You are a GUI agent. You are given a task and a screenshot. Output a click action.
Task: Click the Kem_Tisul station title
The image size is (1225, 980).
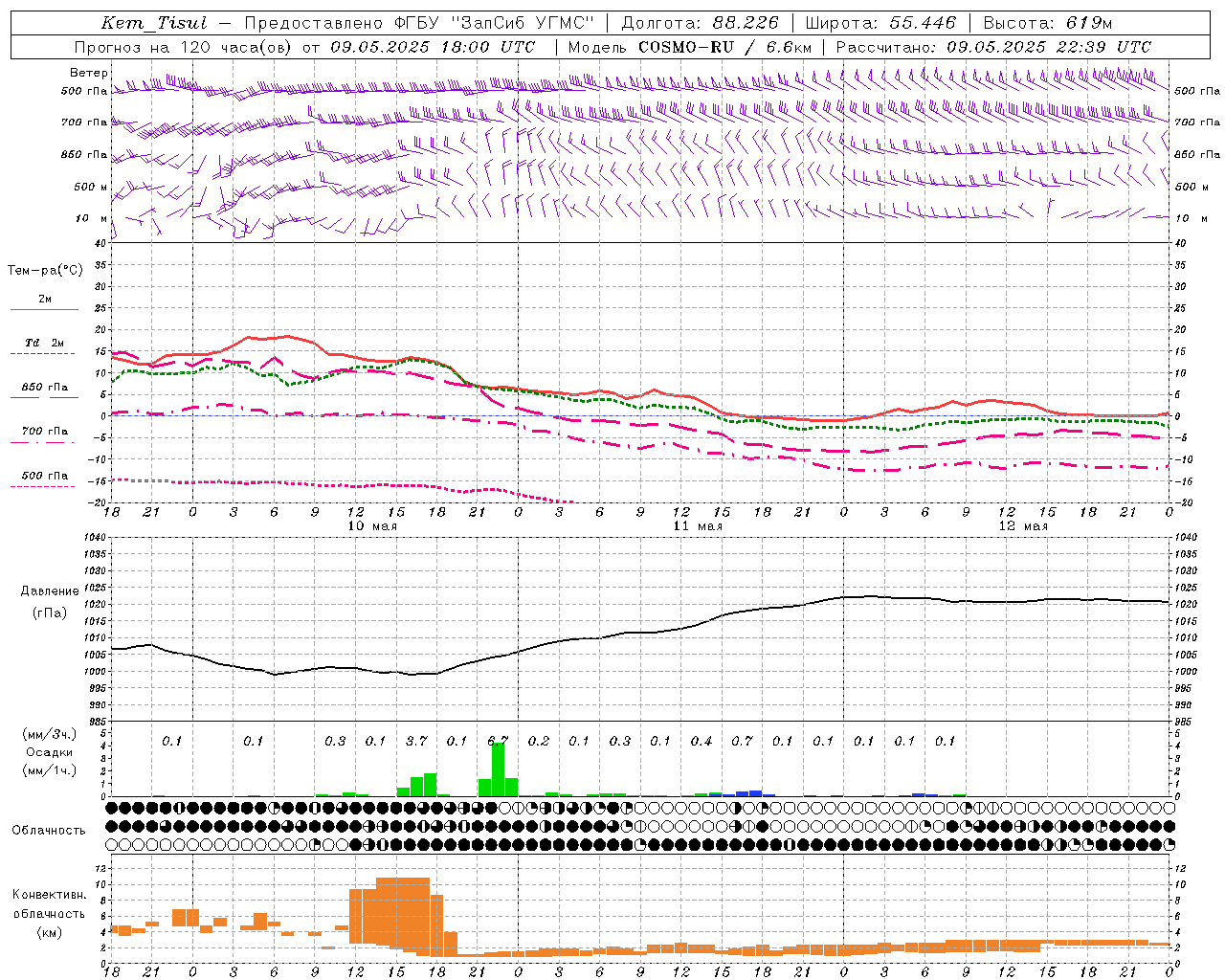154,23
